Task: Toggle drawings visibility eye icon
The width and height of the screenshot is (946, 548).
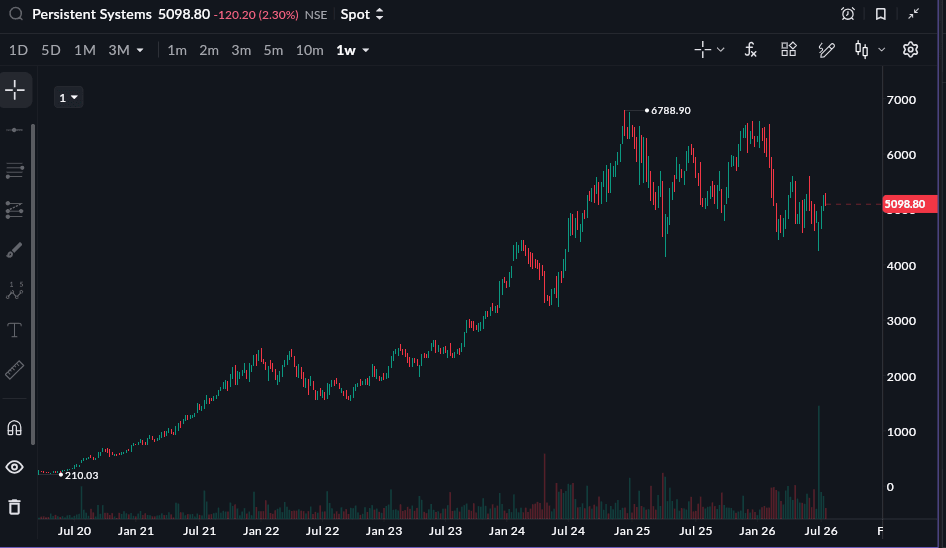Action: (x=14, y=467)
